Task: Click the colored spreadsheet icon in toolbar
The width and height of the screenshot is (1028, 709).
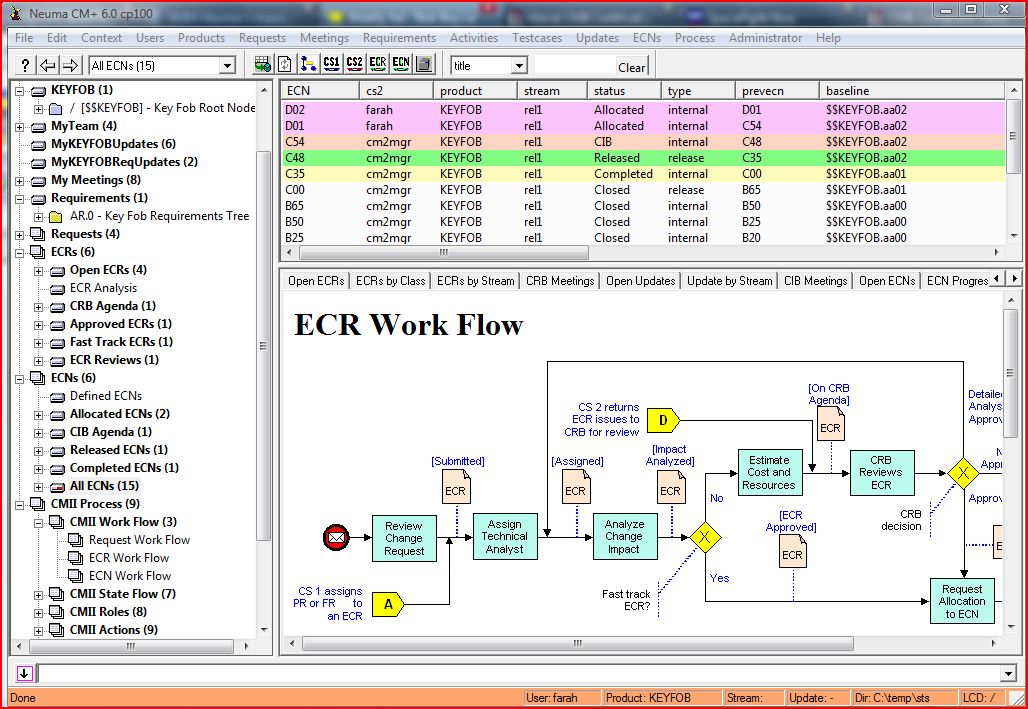Action: tap(262, 64)
